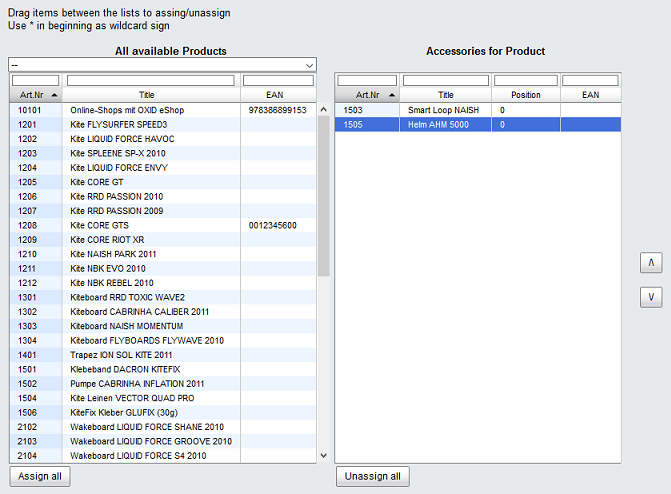Click the Unassign all button
Viewport: 671px width, 494px height.
pos(373,476)
